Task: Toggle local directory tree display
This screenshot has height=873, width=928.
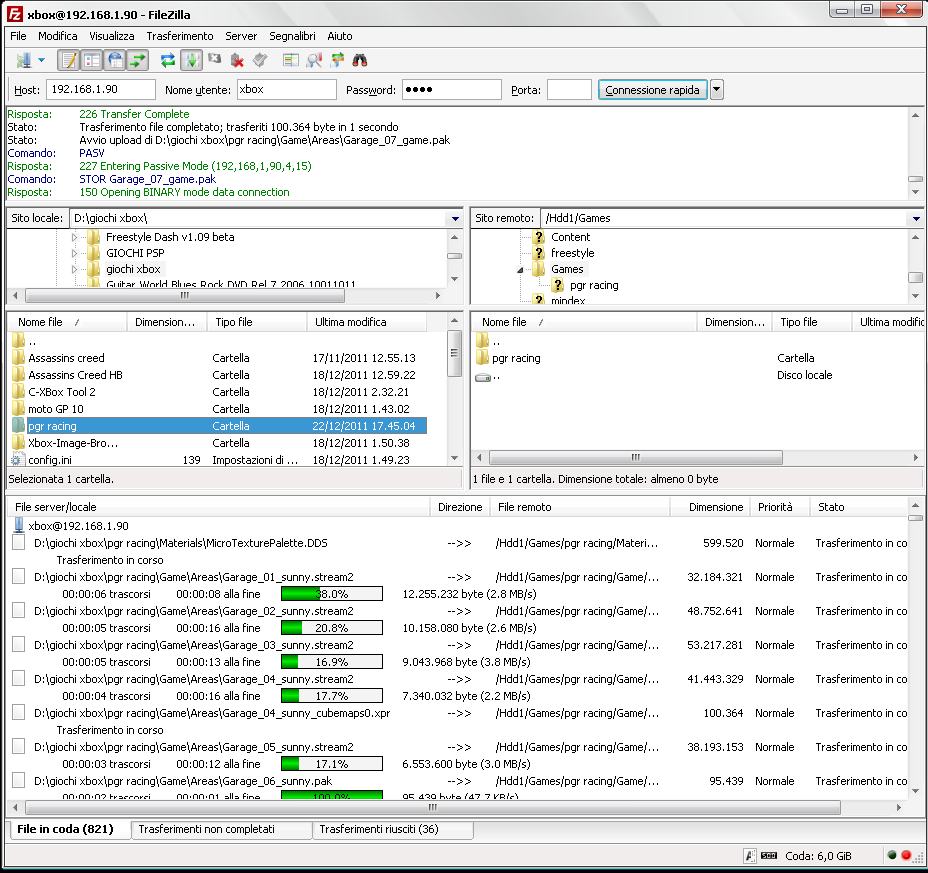Action: click(92, 60)
